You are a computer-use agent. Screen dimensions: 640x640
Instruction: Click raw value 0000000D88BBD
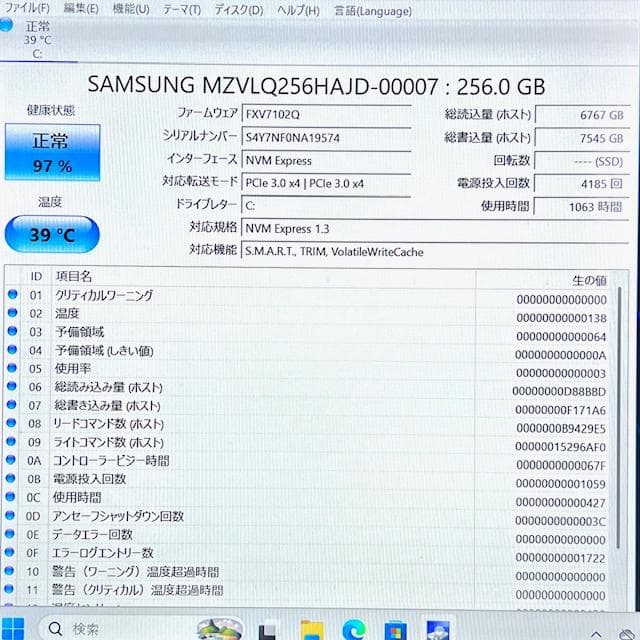pyautogui.click(x=559, y=392)
